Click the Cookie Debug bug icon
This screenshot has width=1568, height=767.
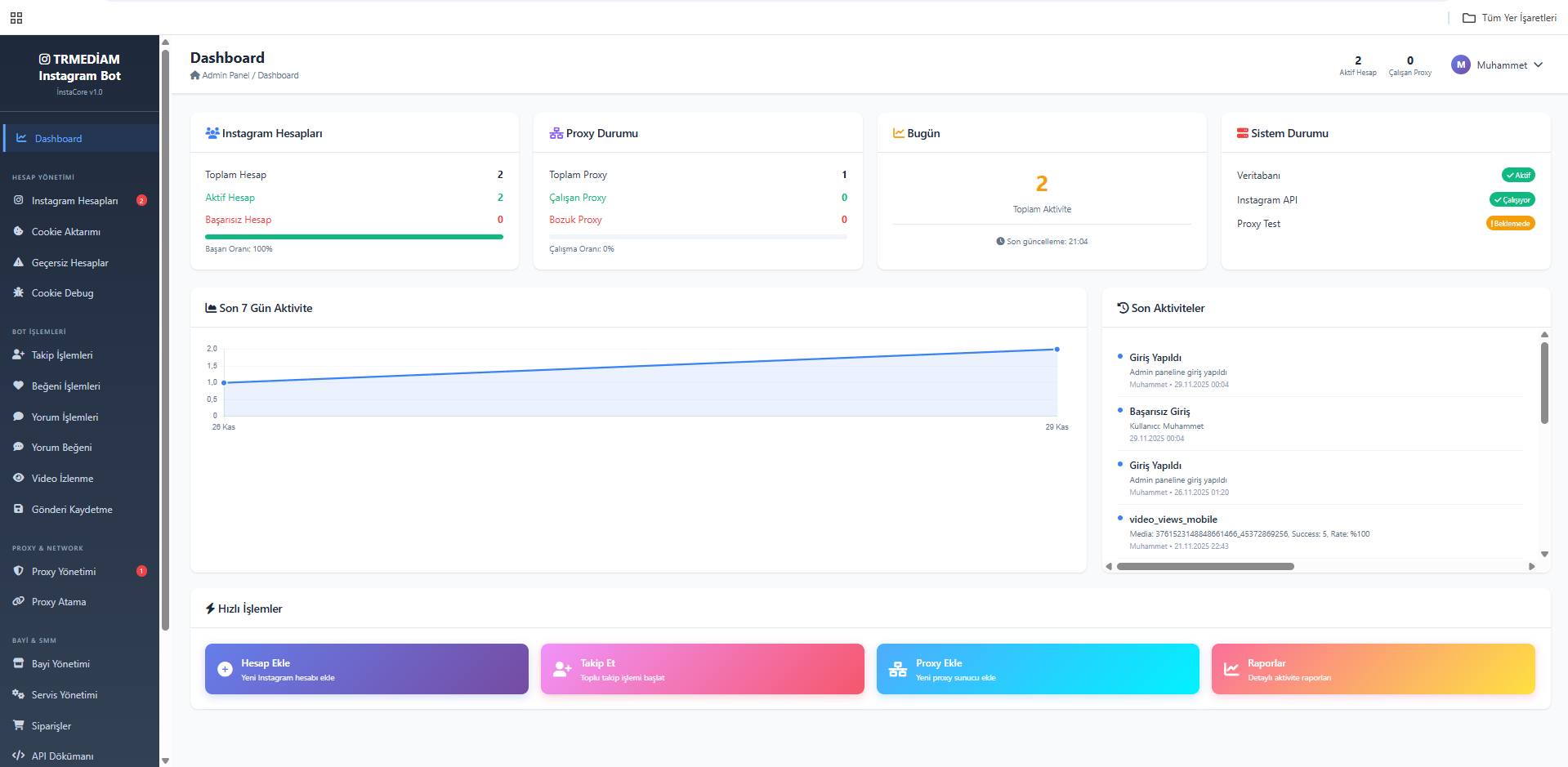[x=18, y=292]
